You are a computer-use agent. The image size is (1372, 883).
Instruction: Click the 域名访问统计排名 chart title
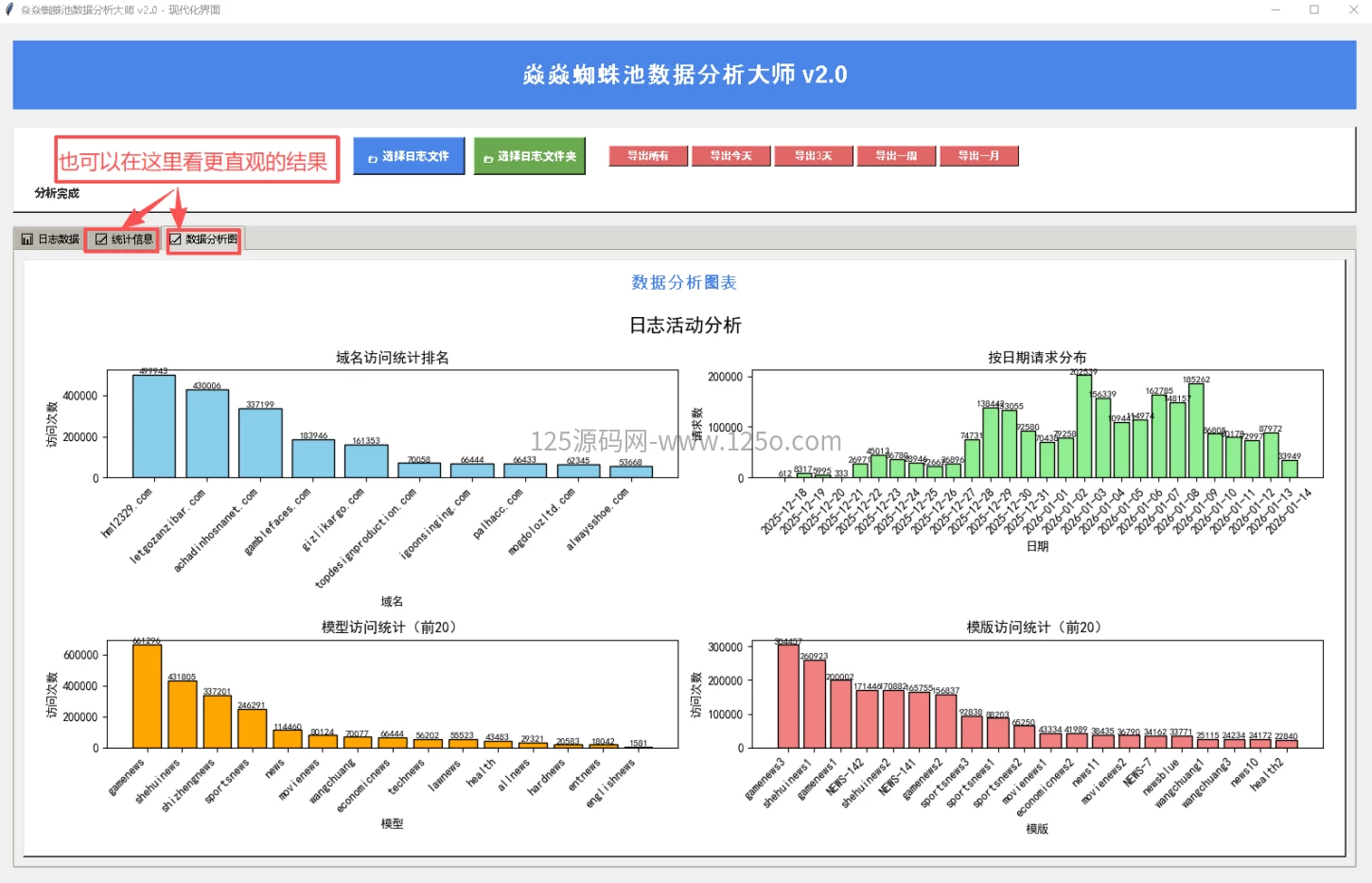pyautogui.click(x=392, y=358)
